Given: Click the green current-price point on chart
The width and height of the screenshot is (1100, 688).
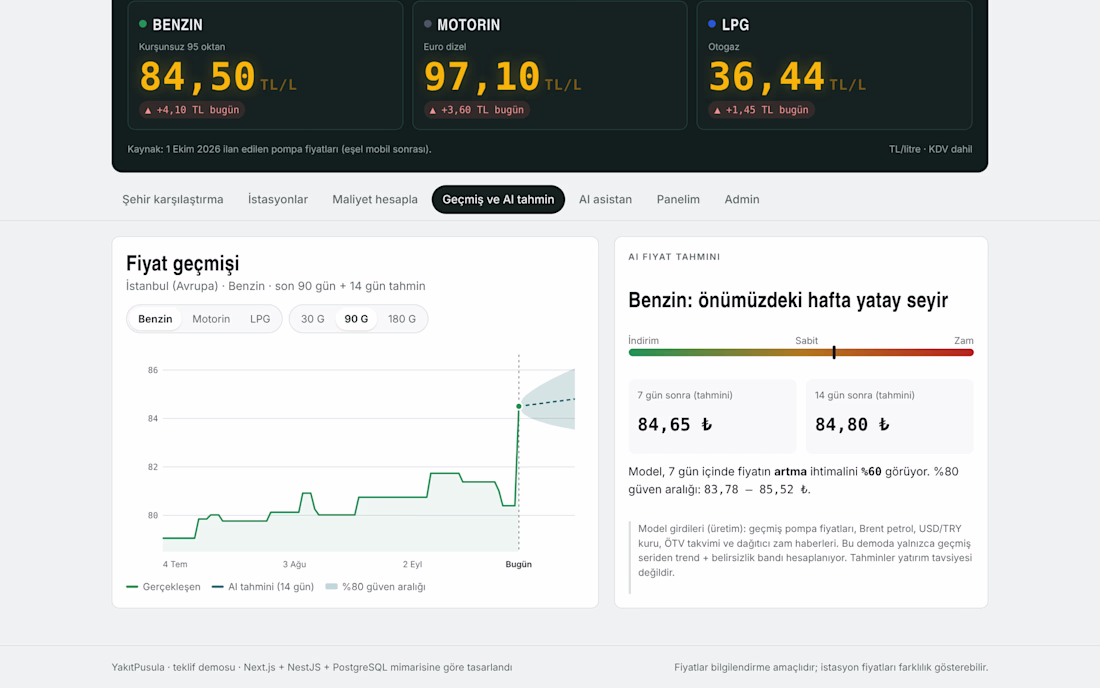Looking at the screenshot, I should (518, 406).
